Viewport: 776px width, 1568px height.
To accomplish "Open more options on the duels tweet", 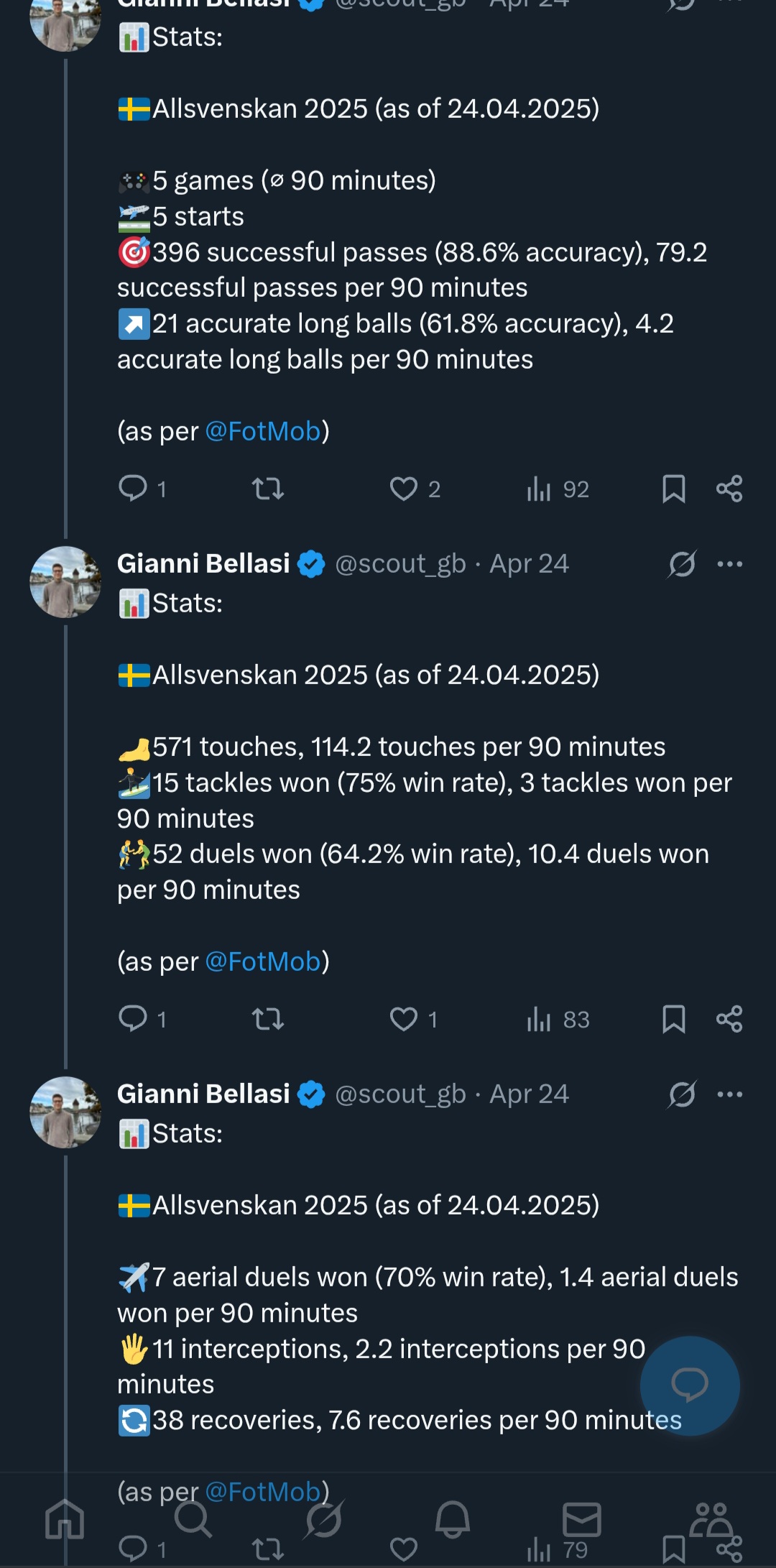I will (x=730, y=564).
